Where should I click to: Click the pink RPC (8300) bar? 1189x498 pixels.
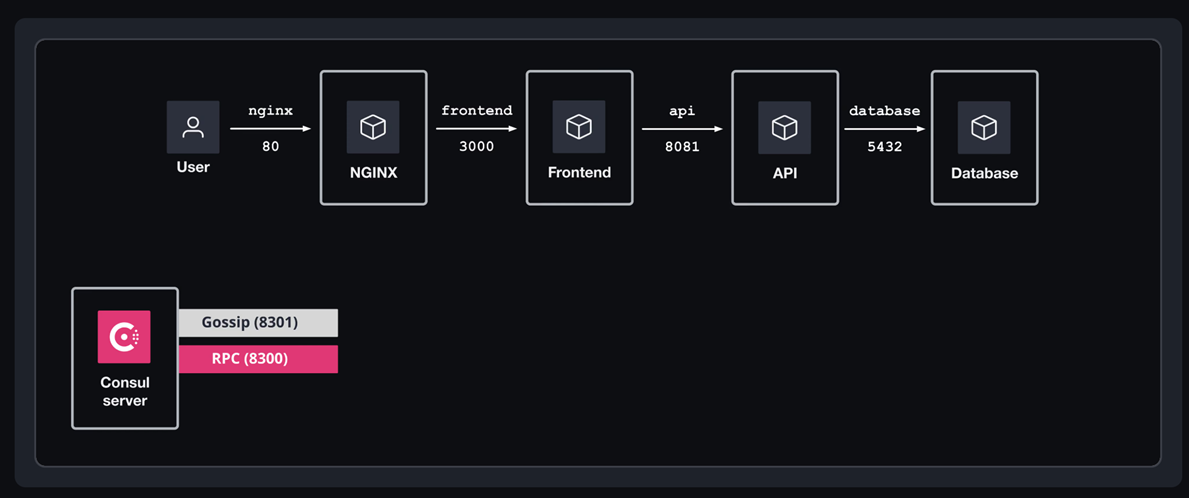pyautogui.click(x=258, y=359)
